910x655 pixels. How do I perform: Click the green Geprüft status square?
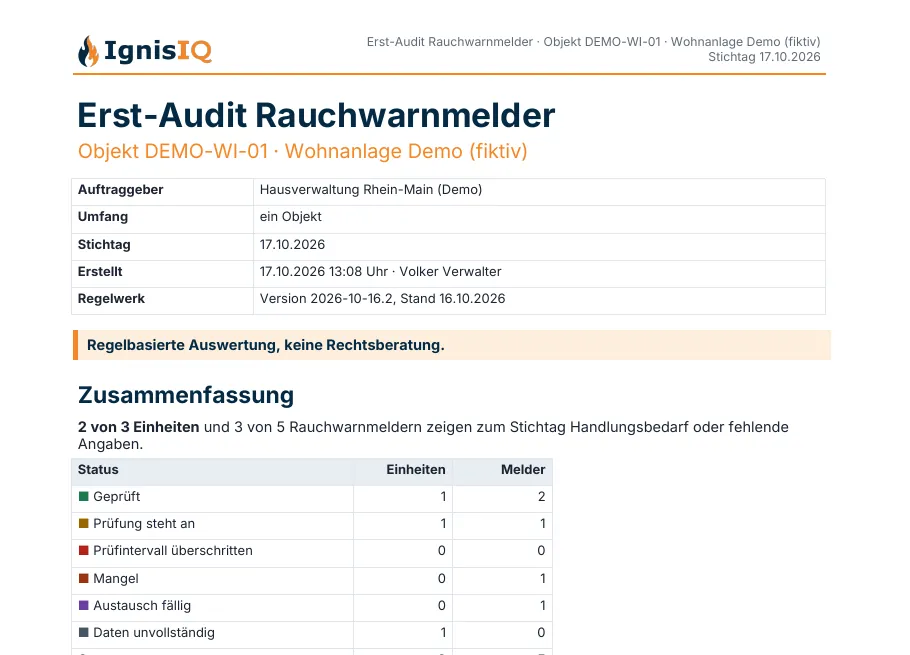(84, 496)
